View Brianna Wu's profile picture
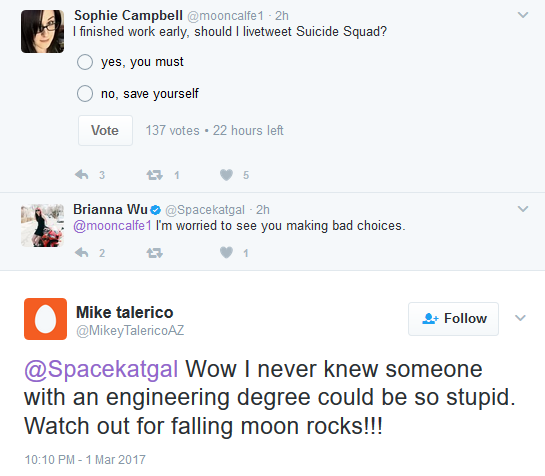 pos(42,225)
